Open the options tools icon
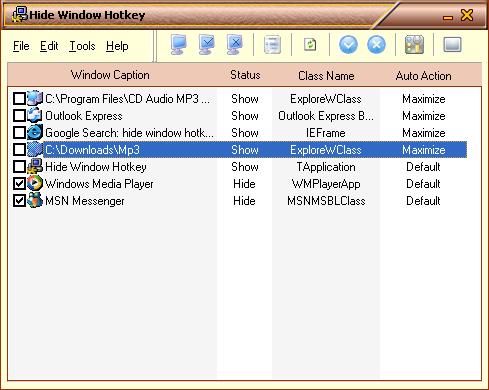Screen dimensions: 489x390 [414, 45]
